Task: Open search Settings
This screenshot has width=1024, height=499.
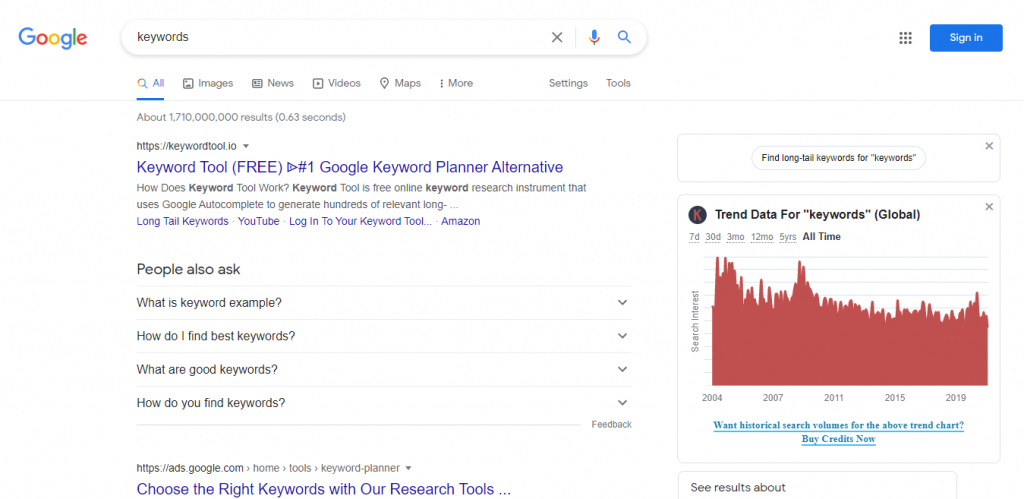Action: point(568,84)
